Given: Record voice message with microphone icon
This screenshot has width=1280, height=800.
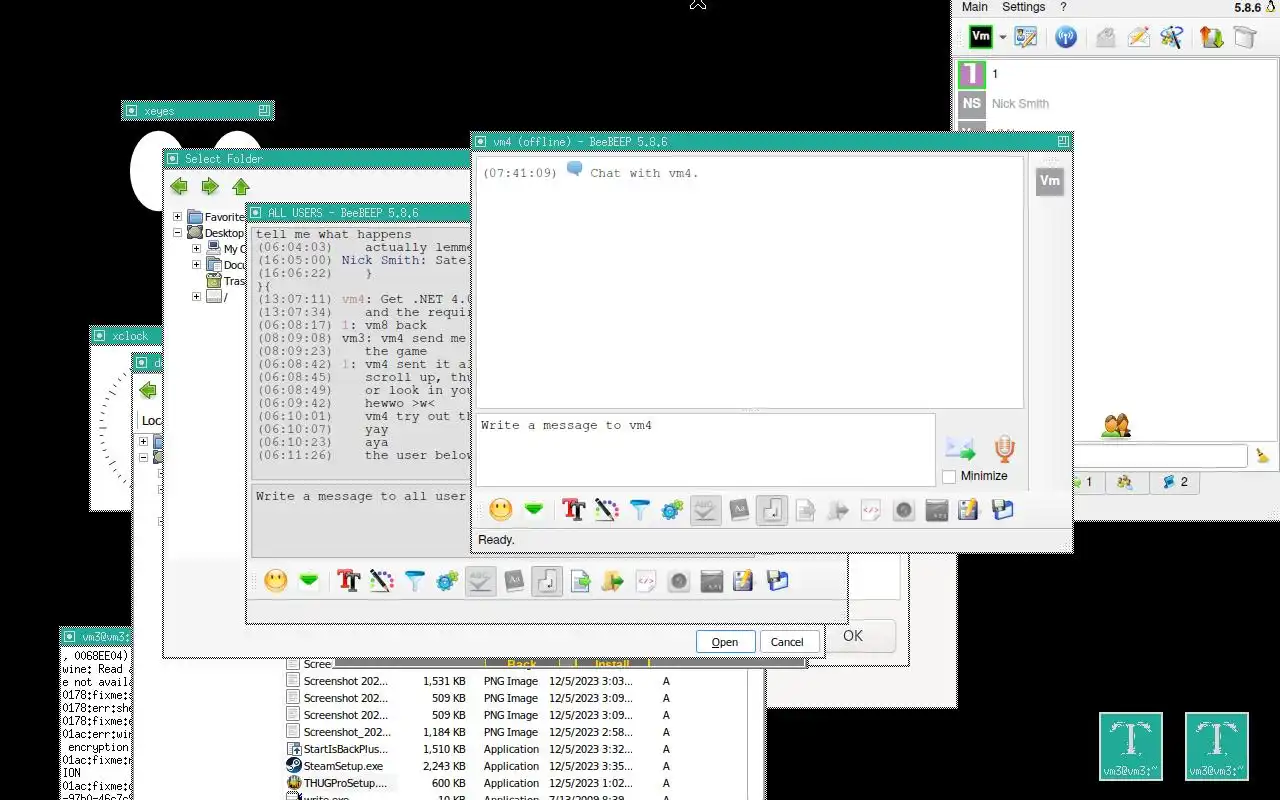Looking at the screenshot, I should pyautogui.click(x=1005, y=448).
